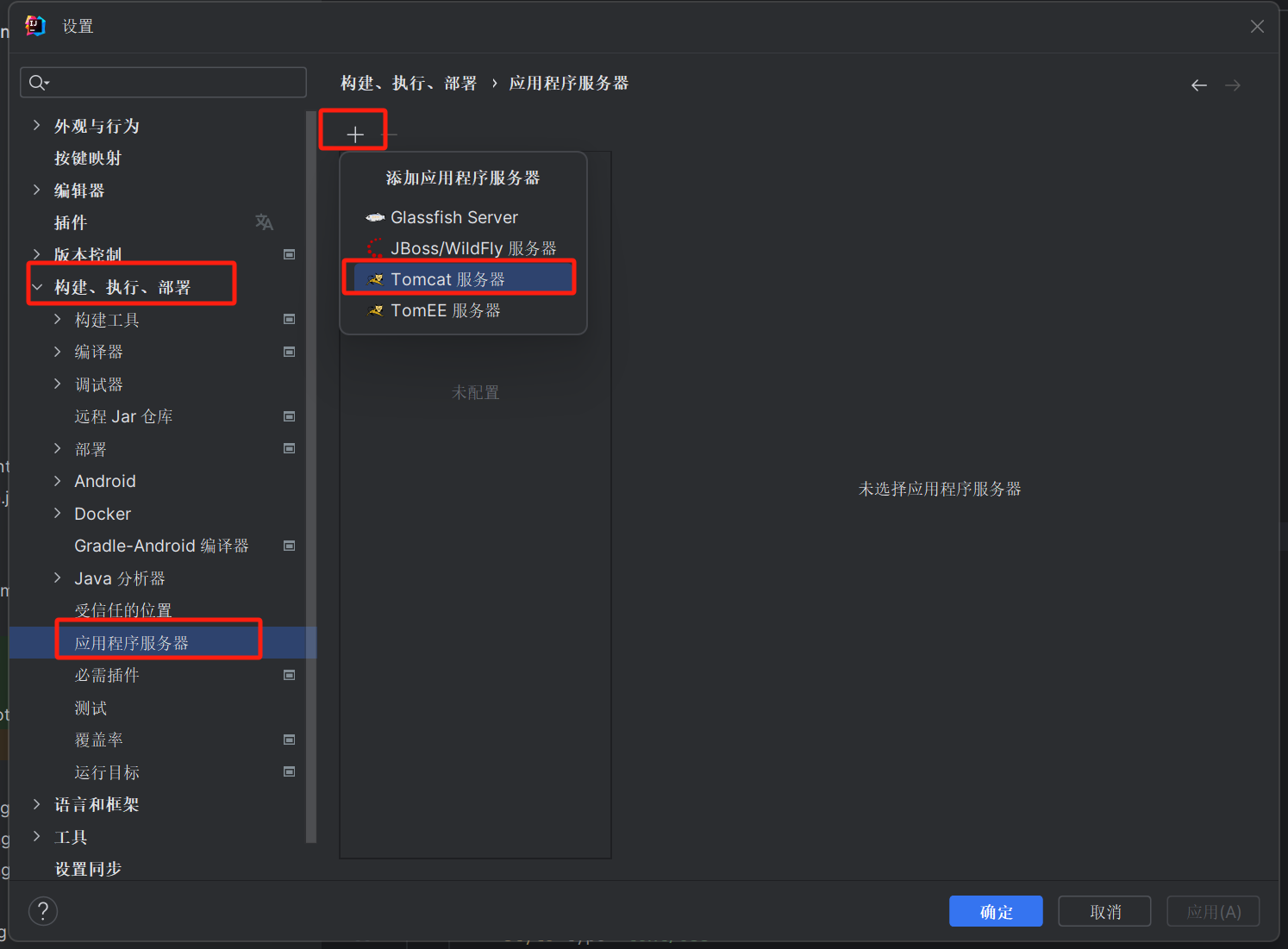Choose Tomcat 服务器 from the popup
This screenshot has width=1288, height=949.
pyautogui.click(x=464, y=279)
